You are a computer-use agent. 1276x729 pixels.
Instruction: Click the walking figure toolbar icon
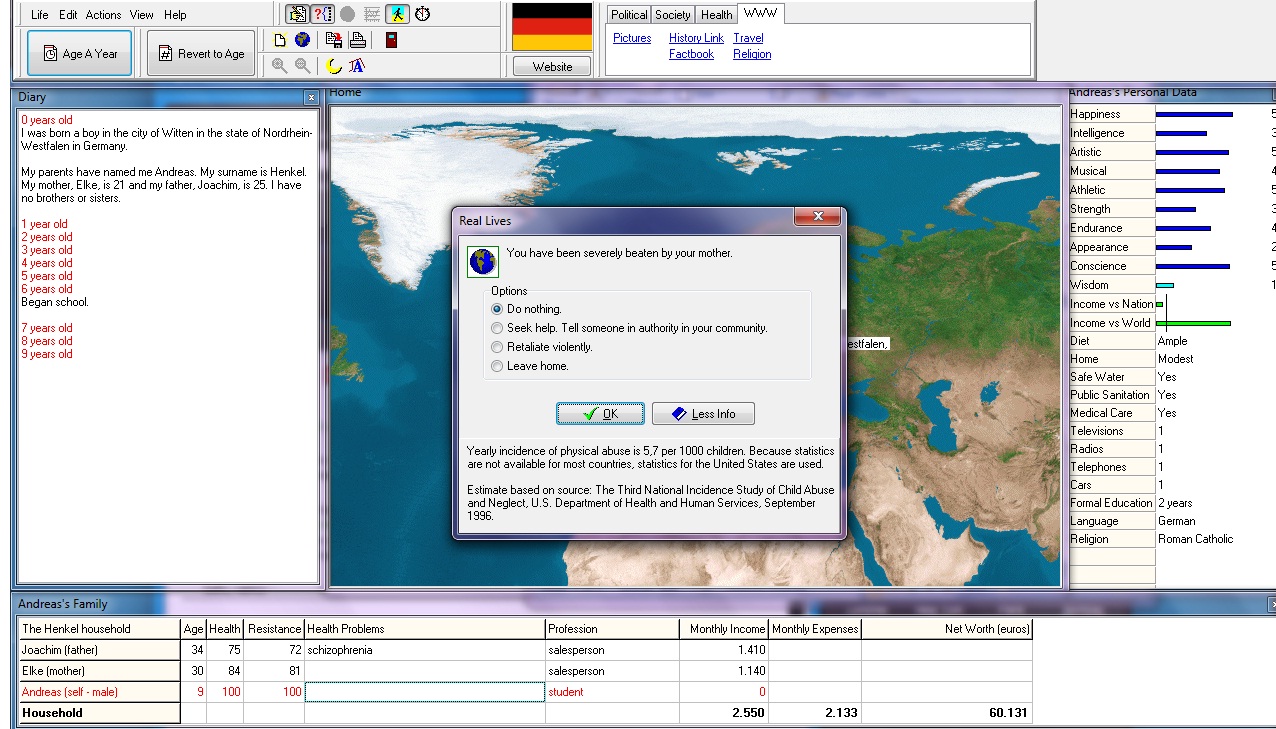coord(398,14)
